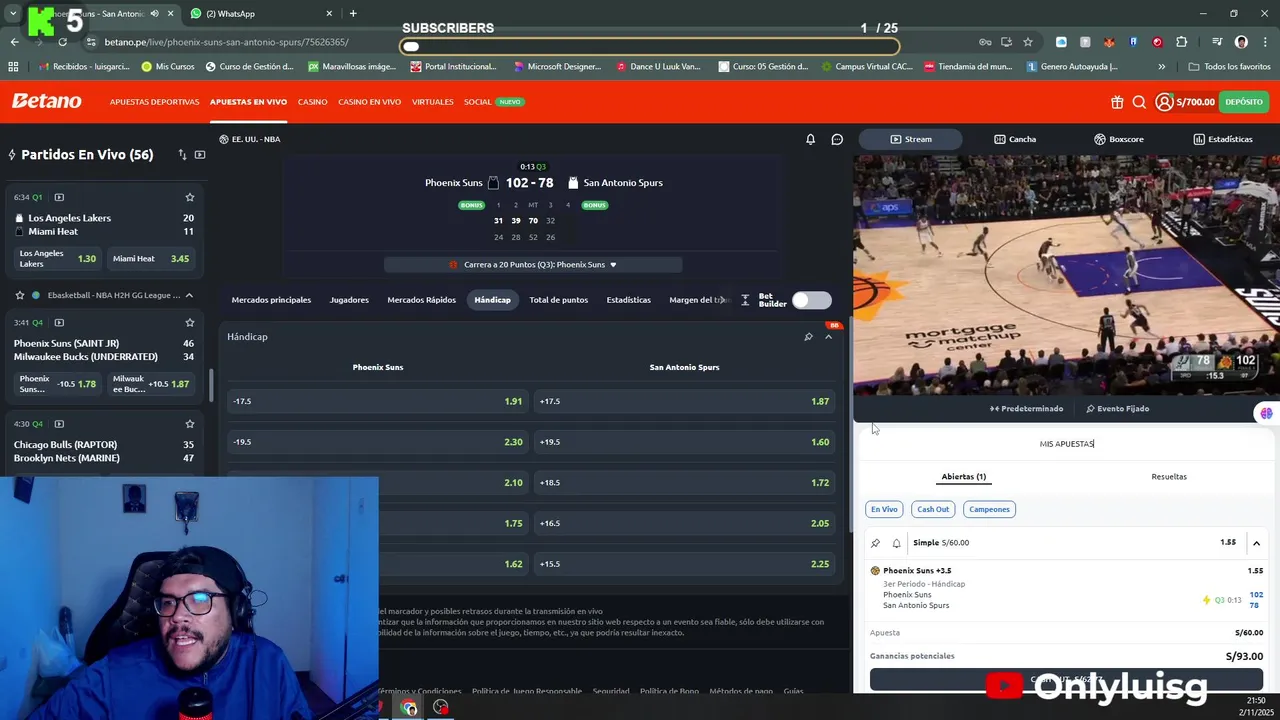
Task: Open the Chrome apps grid in bookmarks bar
Action: coord(13,67)
